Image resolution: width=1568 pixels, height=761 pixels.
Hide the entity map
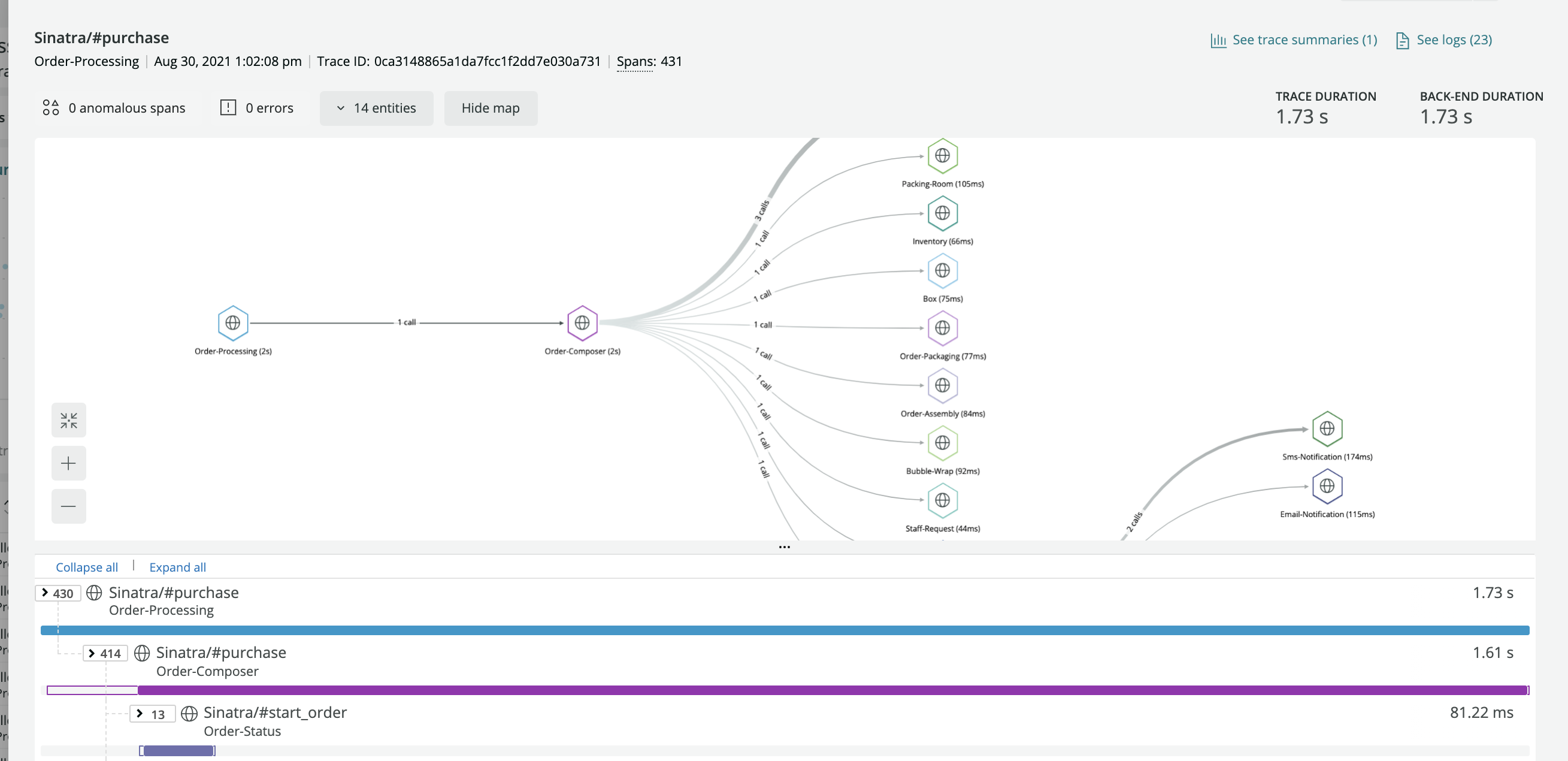[x=490, y=108]
